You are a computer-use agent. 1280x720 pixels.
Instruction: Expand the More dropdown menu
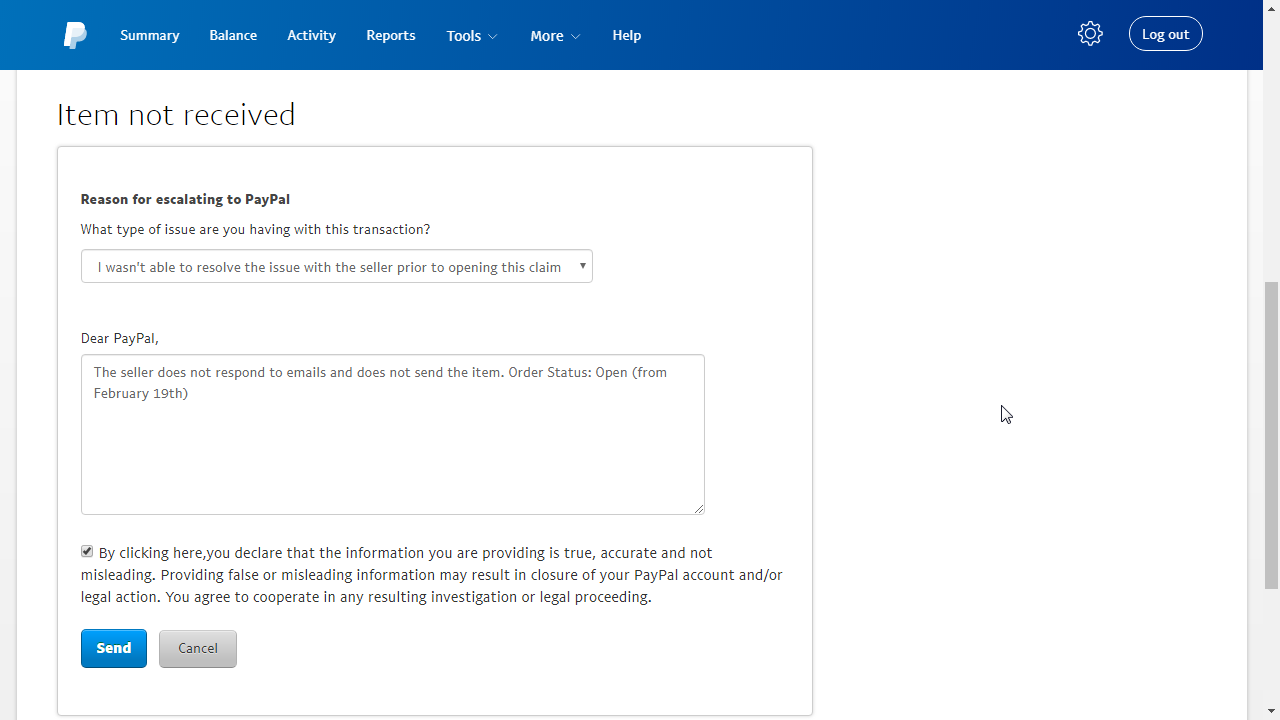[x=555, y=35]
